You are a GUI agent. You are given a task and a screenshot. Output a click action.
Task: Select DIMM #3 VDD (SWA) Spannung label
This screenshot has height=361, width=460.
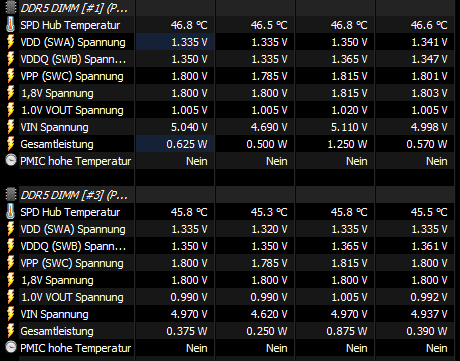(x=73, y=229)
